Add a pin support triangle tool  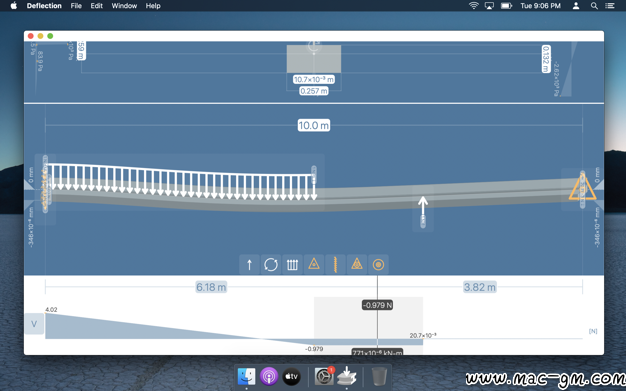tap(314, 265)
